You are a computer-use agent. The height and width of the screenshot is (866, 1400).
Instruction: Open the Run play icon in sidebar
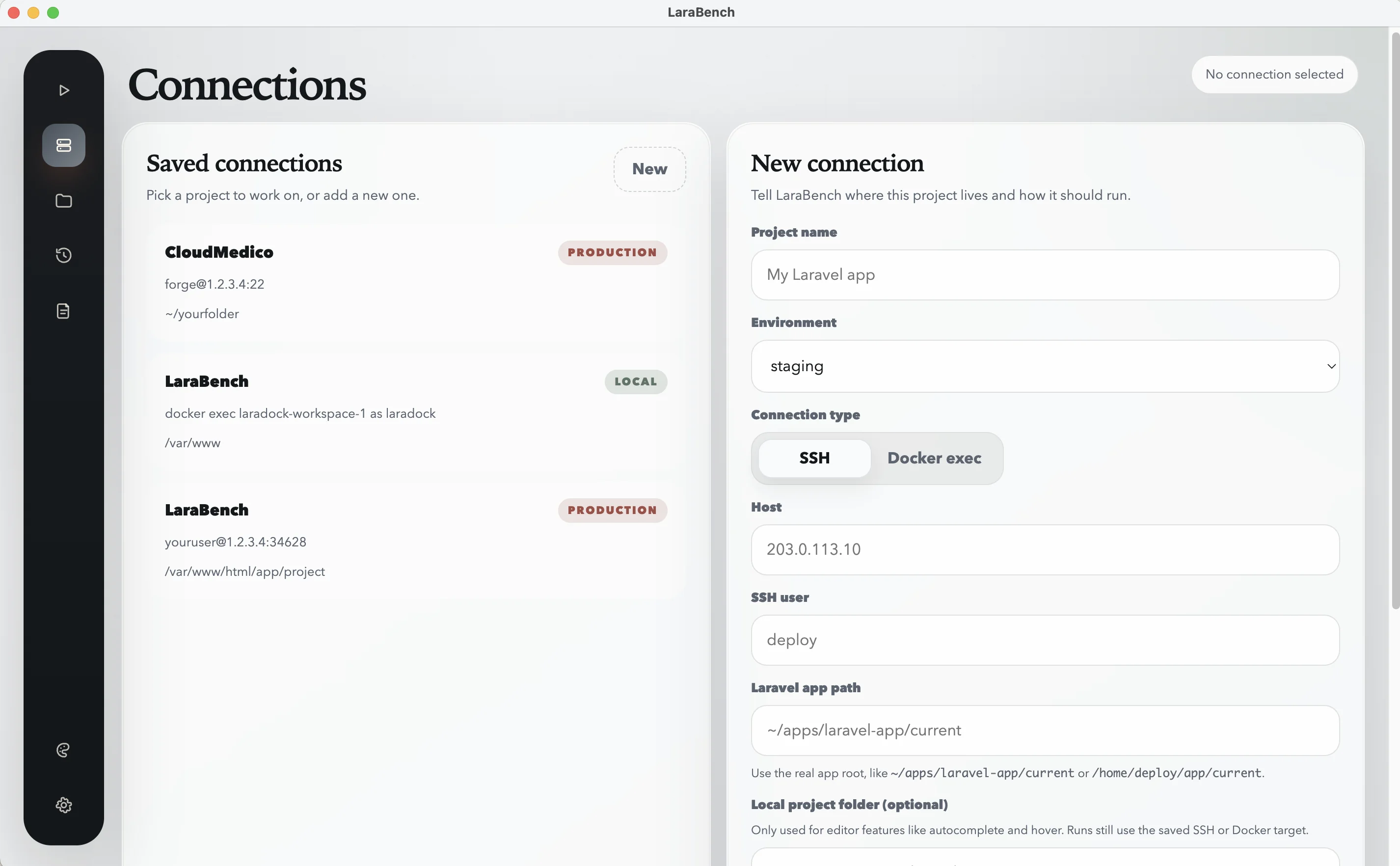(x=63, y=90)
